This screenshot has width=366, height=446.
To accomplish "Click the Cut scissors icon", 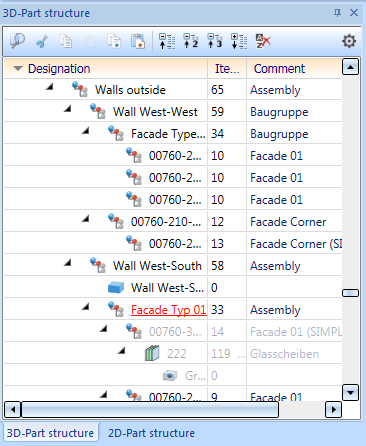I will pos(42,42).
